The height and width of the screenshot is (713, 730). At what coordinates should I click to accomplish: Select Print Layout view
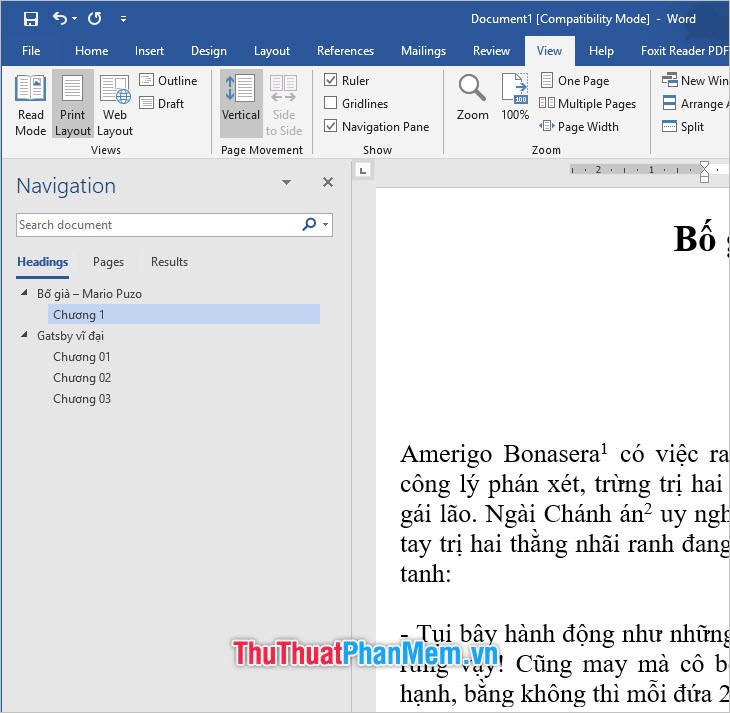73,105
